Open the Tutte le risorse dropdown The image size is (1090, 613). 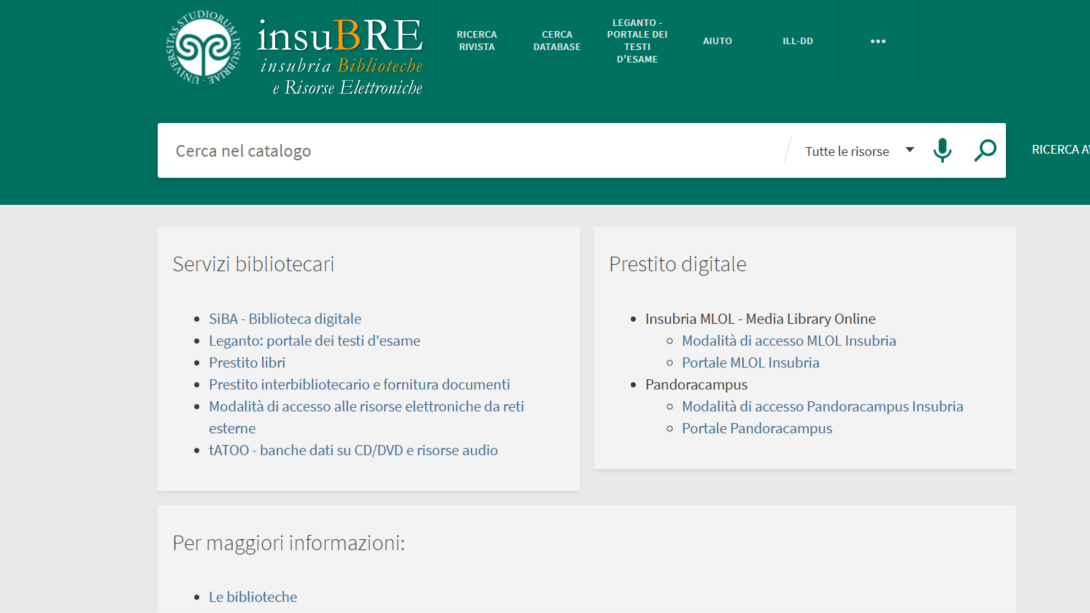860,151
